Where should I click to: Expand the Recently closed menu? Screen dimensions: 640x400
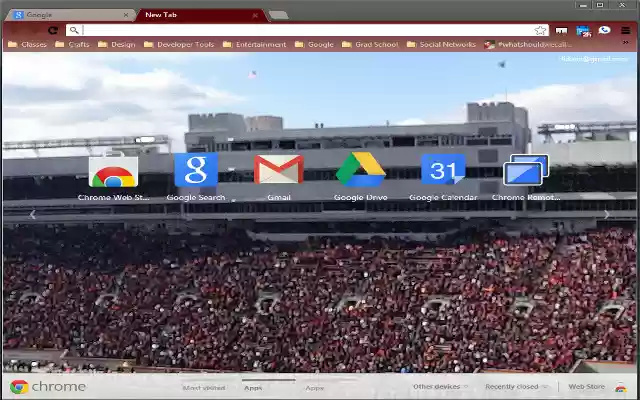(516, 387)
